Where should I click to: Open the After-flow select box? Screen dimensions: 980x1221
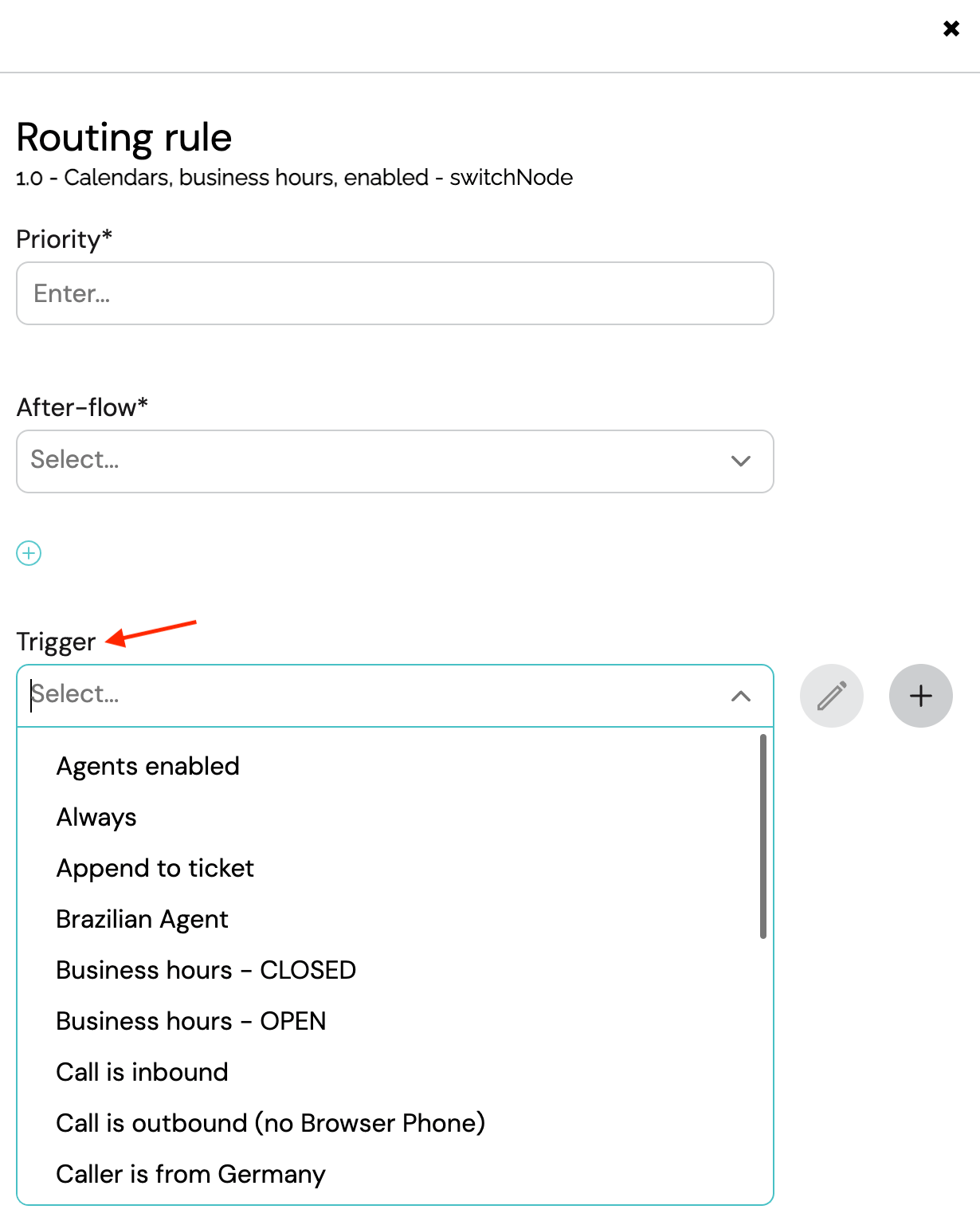click(x=395, y=461)
